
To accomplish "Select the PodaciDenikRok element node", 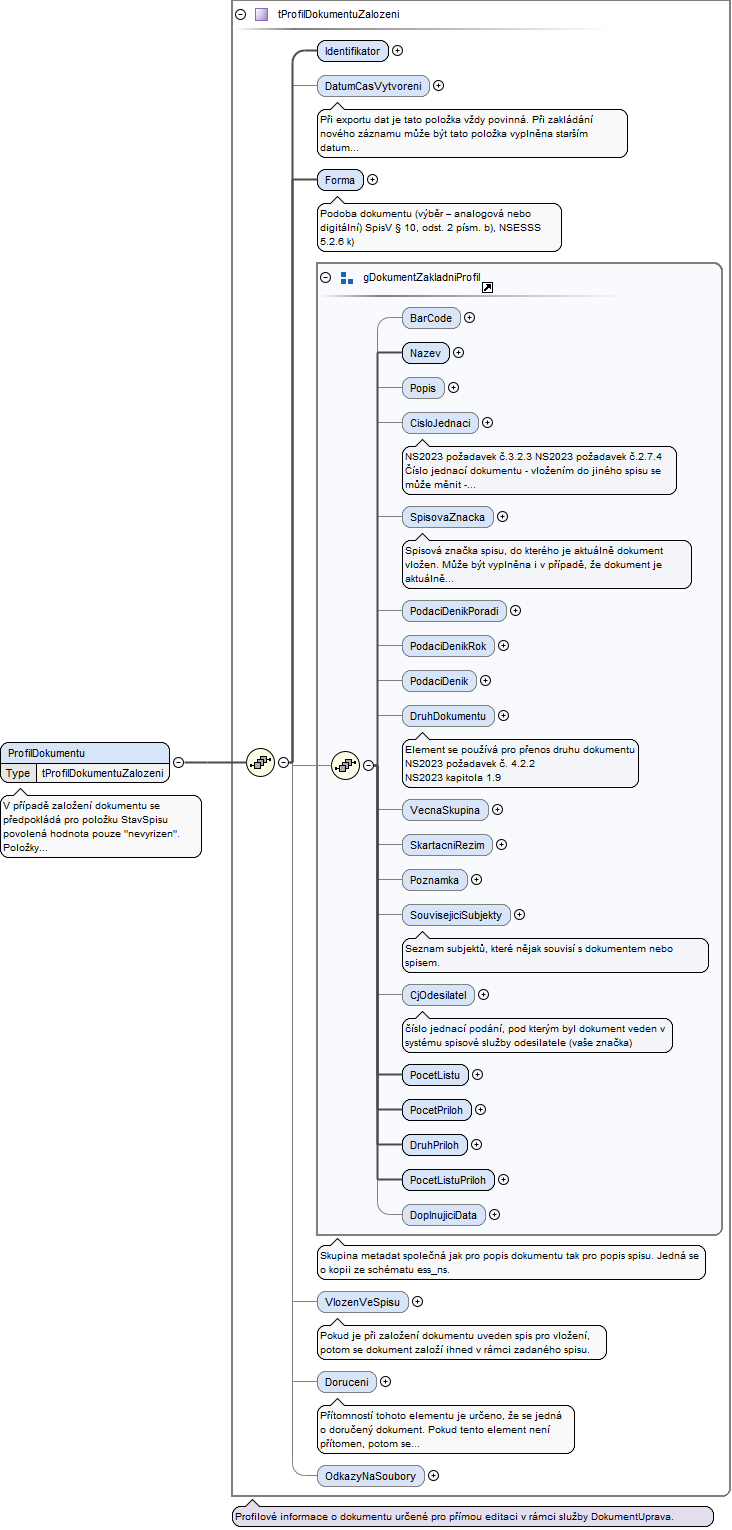I will click(x=448, y=646).
